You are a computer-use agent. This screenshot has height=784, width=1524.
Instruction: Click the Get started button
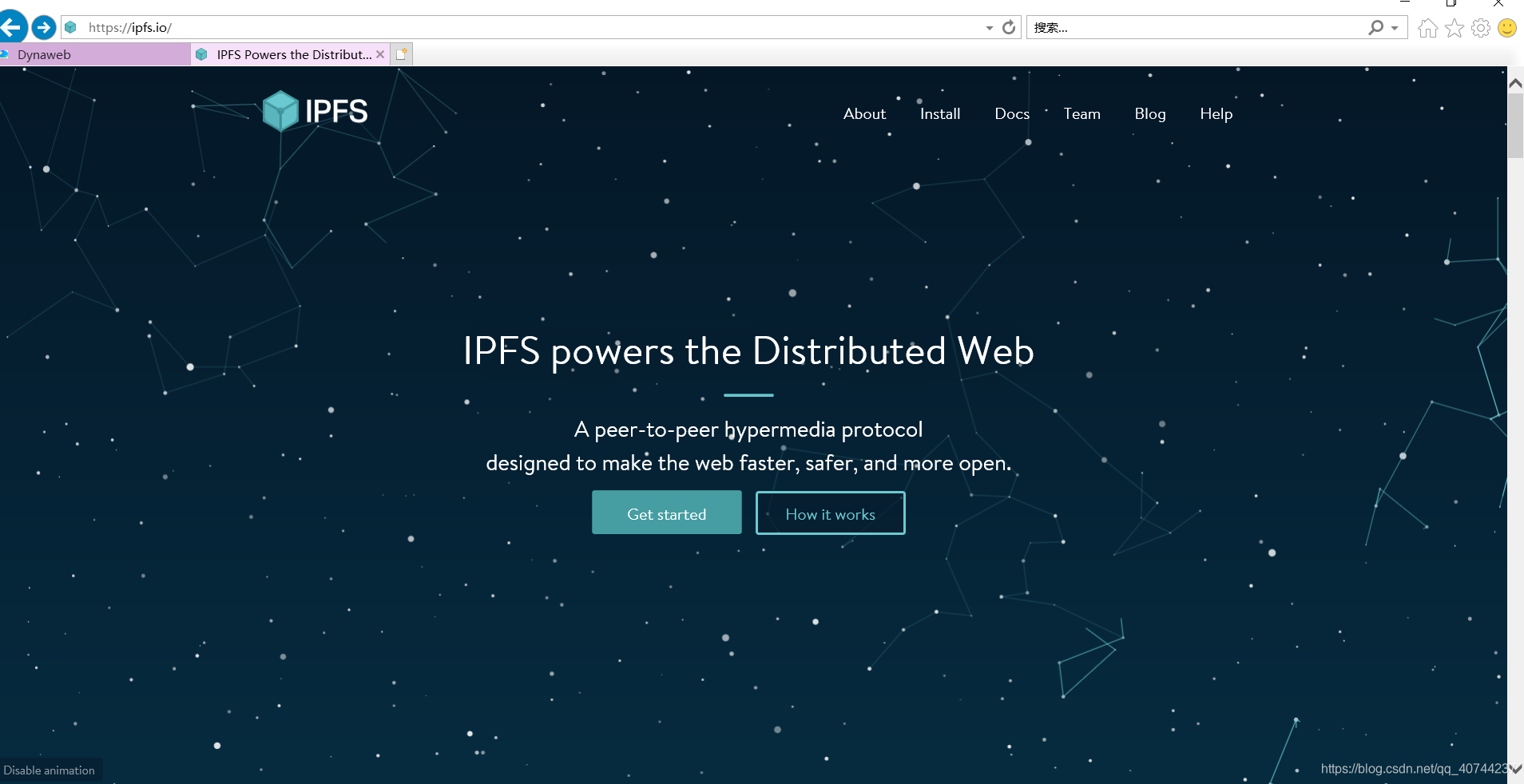(x=667, y=513)
